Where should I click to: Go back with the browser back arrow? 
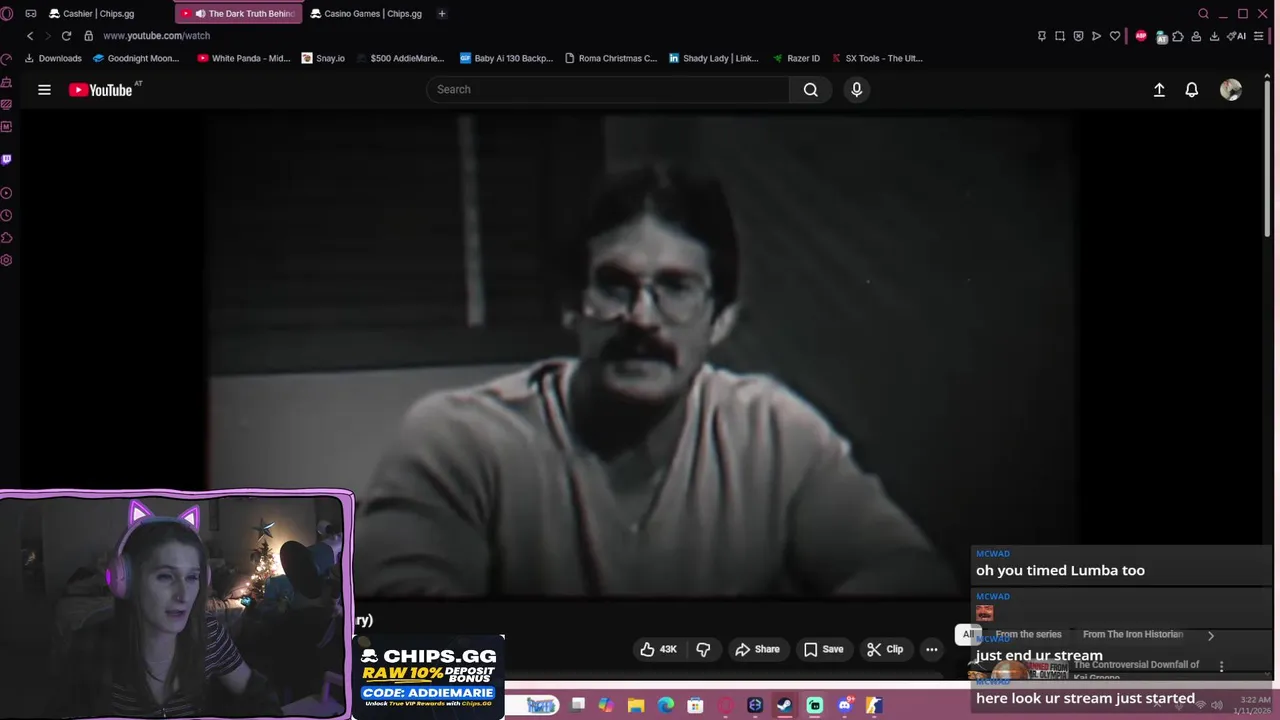(30, 36)
